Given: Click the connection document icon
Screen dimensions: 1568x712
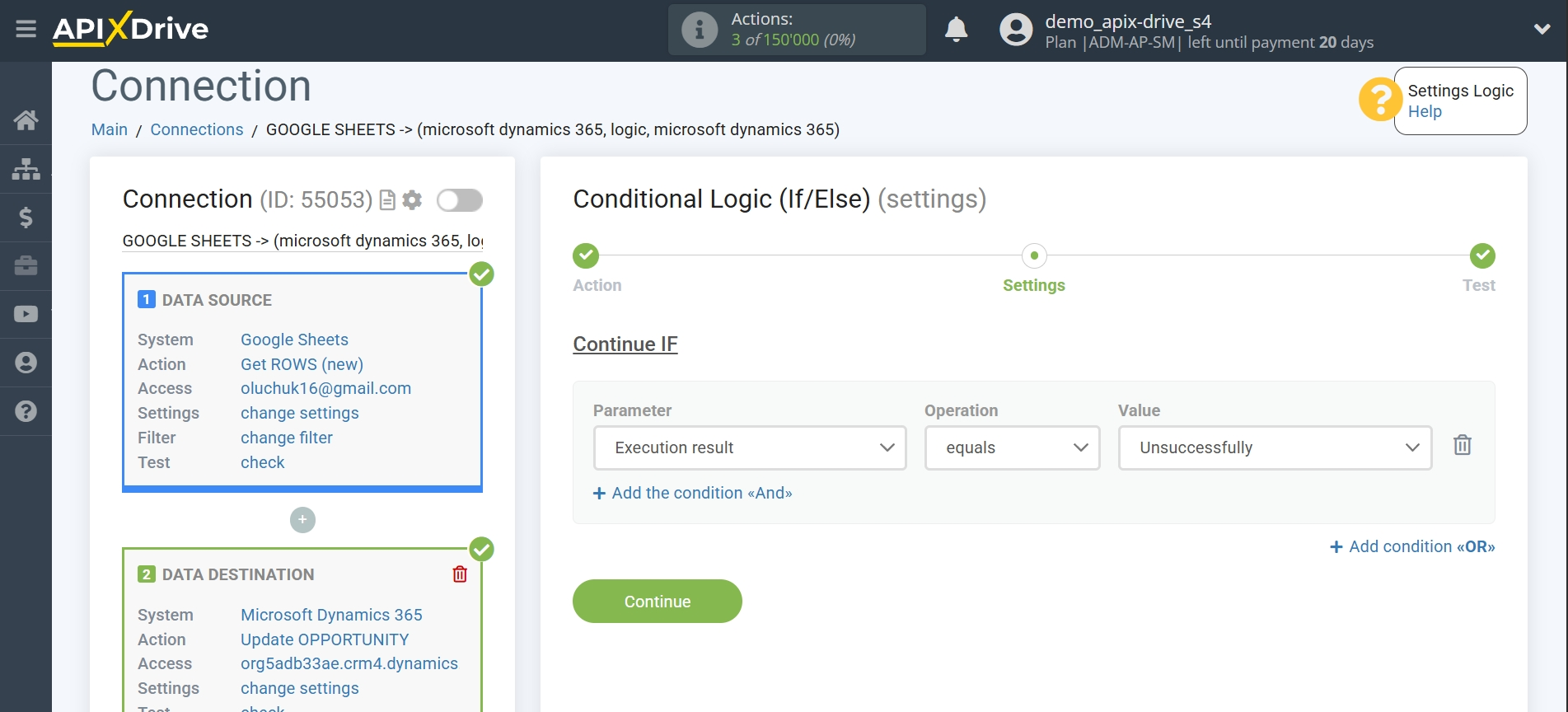Looking at the screenshot, I should tap(387, 200).
